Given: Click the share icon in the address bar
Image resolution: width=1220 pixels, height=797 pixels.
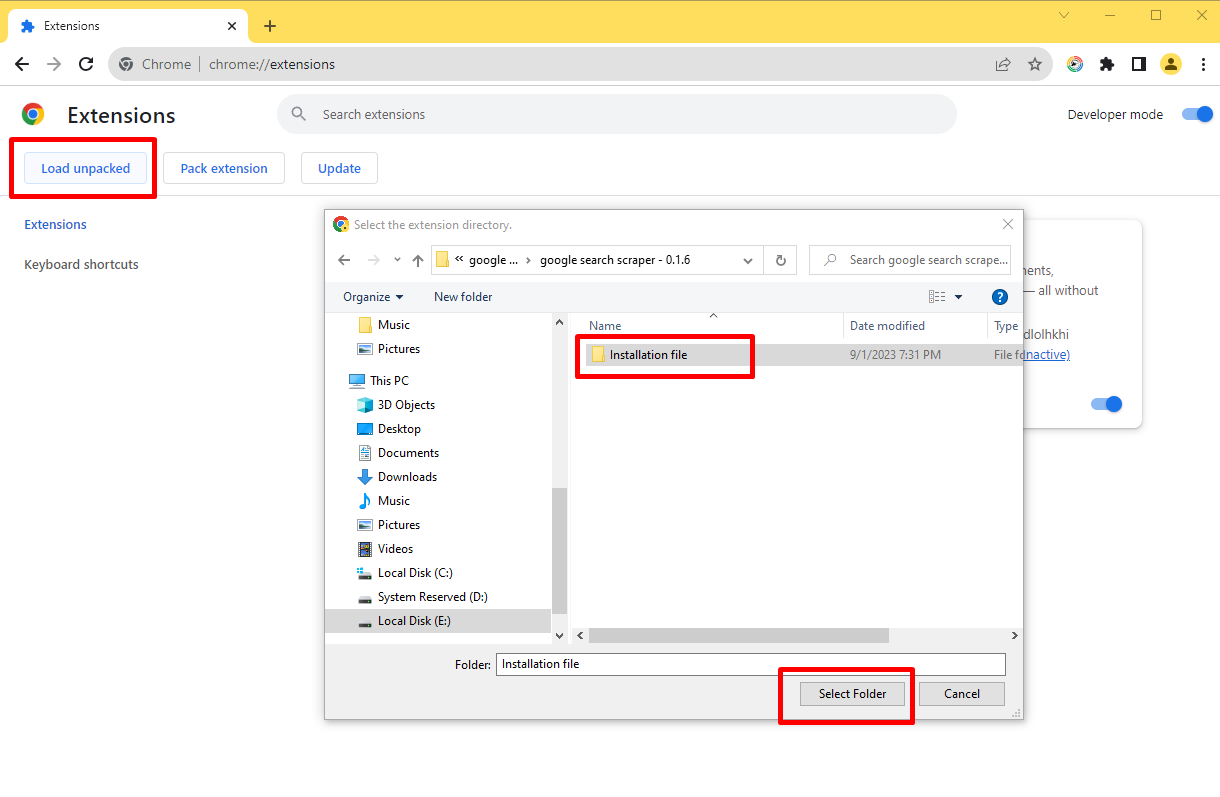Looking at the screenshot, I should pos(1002,63).
